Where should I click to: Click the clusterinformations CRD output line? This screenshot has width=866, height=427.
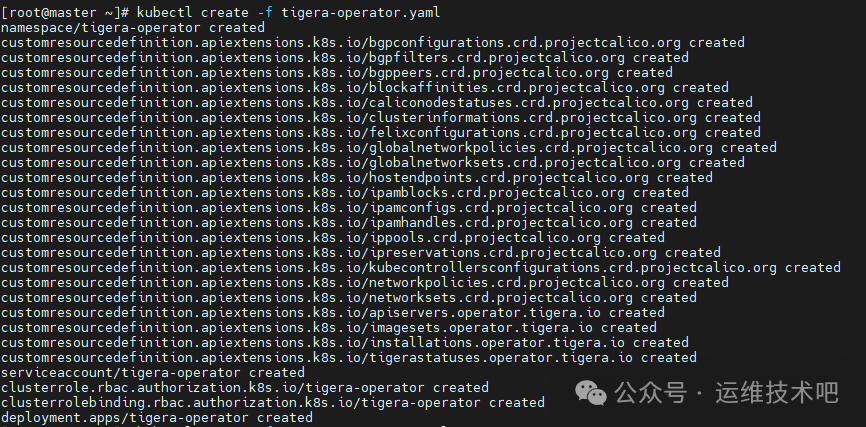pyautogui.click(x=380, y=117)
